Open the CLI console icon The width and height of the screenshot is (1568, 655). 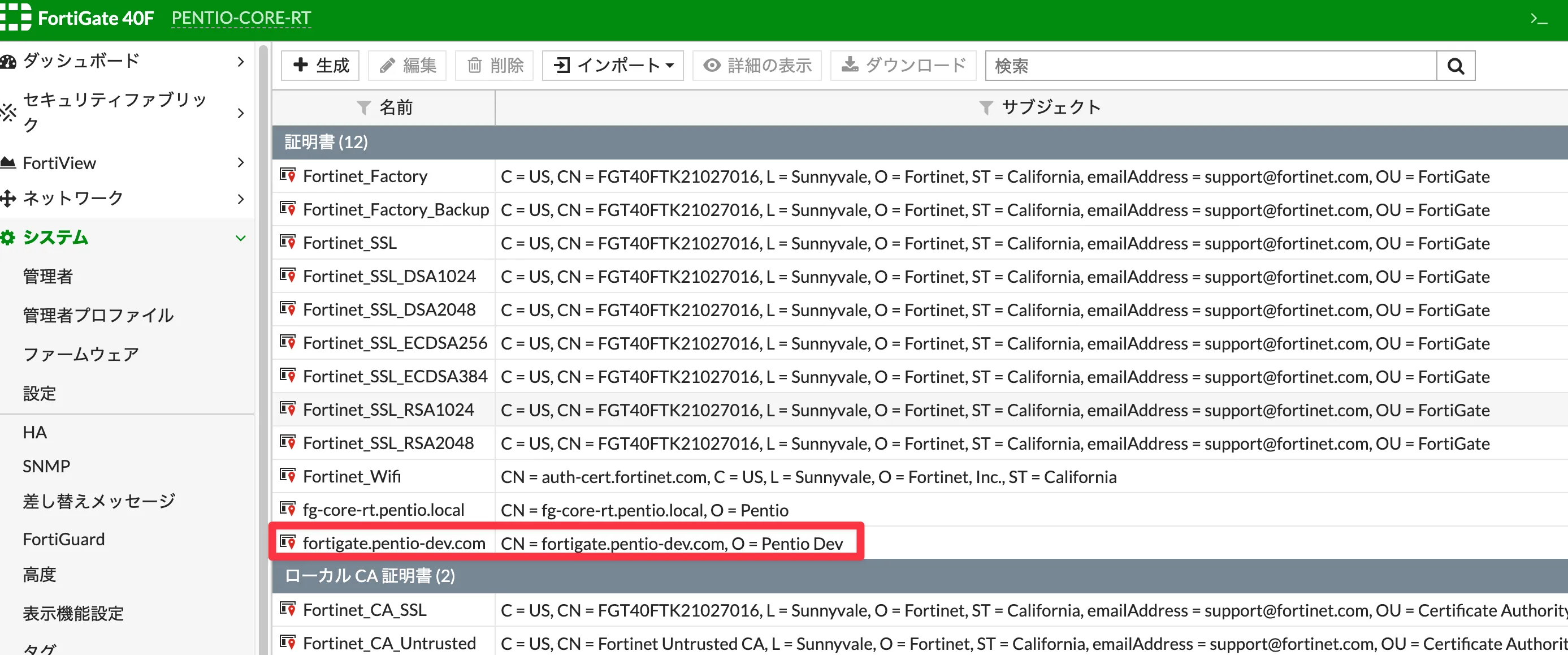click(x=1539, y=19)
